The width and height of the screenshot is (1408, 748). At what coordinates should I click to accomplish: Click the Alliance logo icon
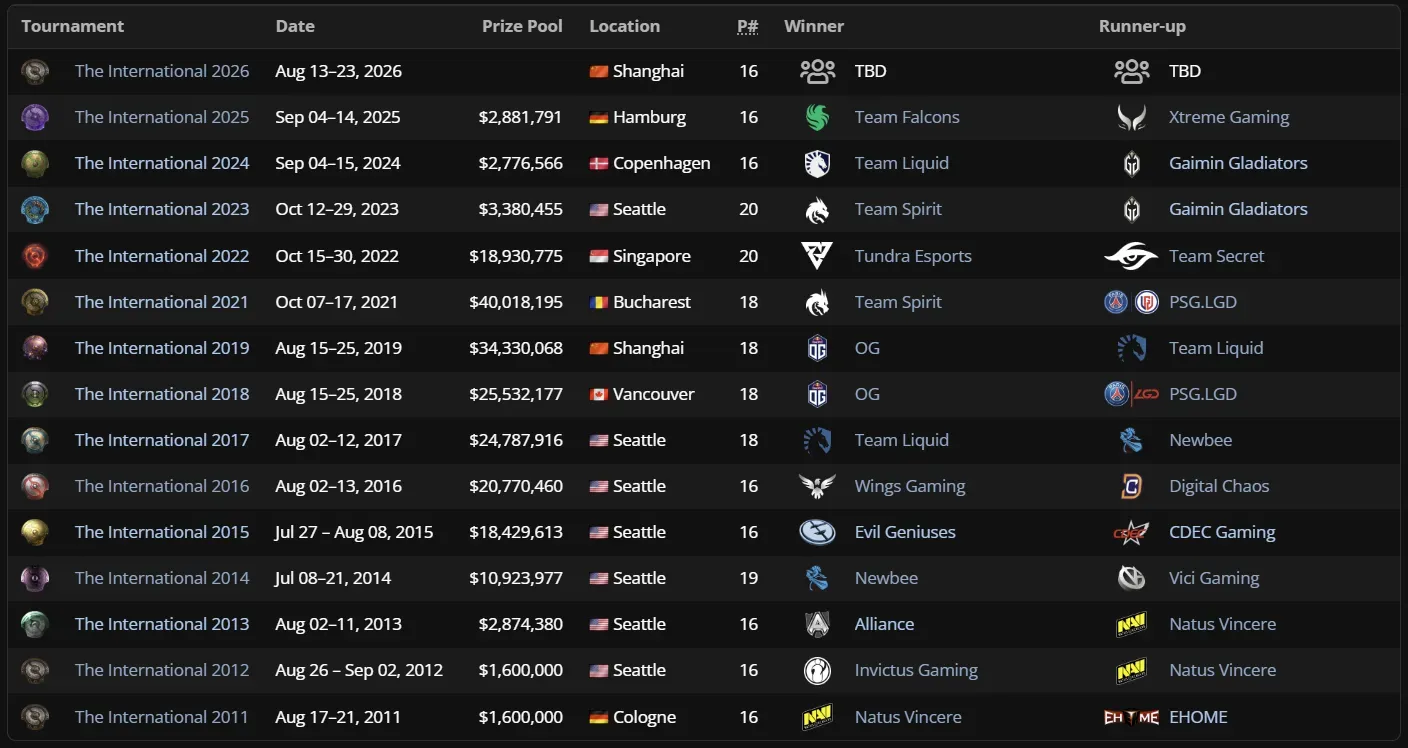(817, 624)
